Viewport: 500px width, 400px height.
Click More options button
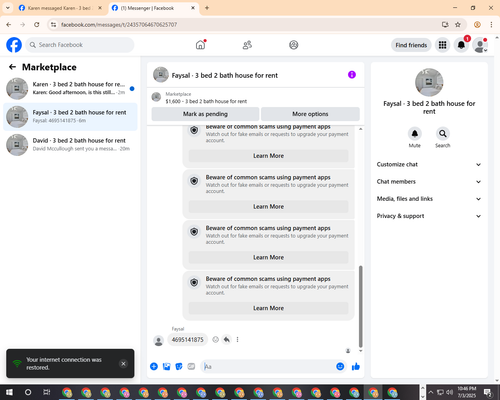310,114
